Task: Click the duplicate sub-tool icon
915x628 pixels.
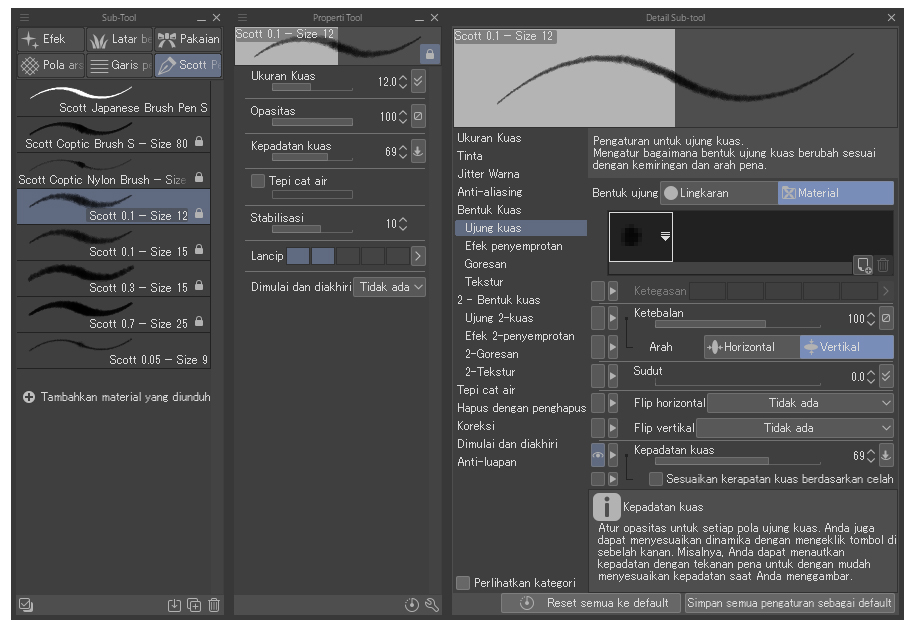Action: [x=194, y=605]
